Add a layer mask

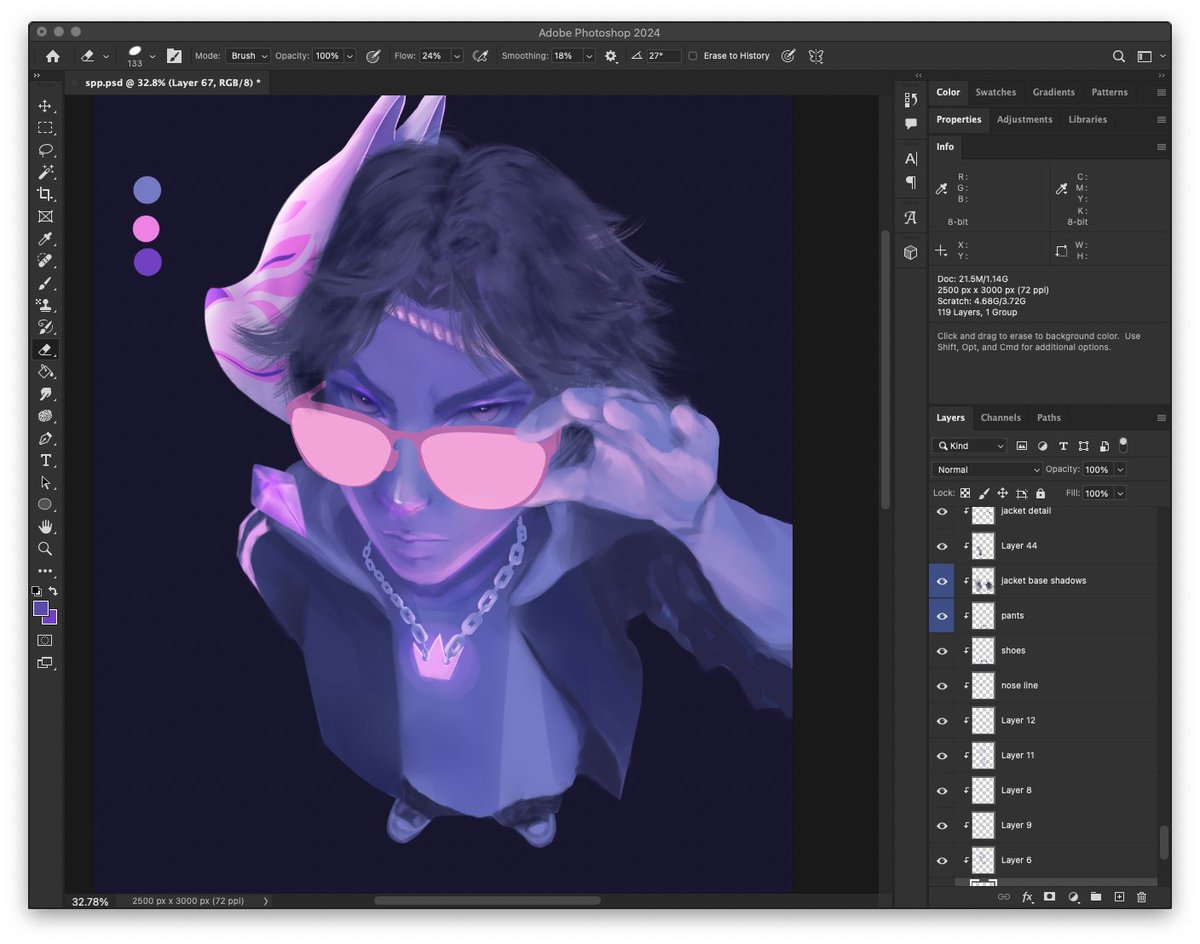pyautogui.click(x=1049, y=897)
